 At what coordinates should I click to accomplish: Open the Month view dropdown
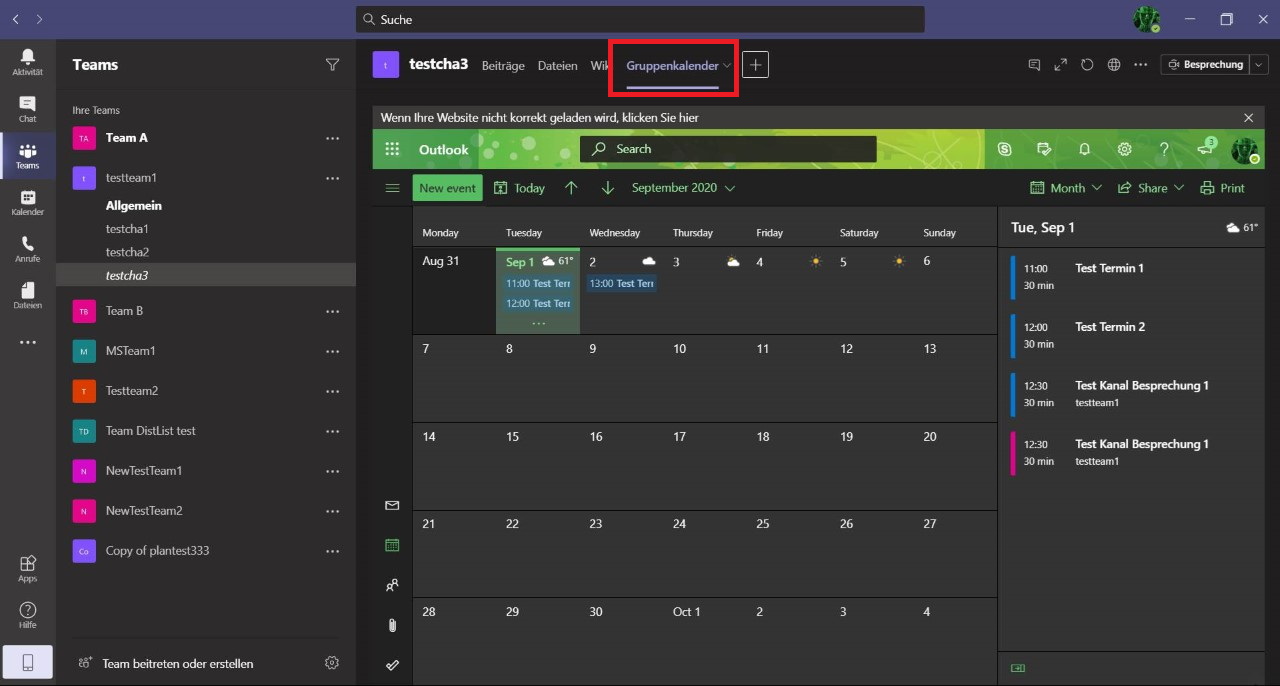click(1066, 188)
